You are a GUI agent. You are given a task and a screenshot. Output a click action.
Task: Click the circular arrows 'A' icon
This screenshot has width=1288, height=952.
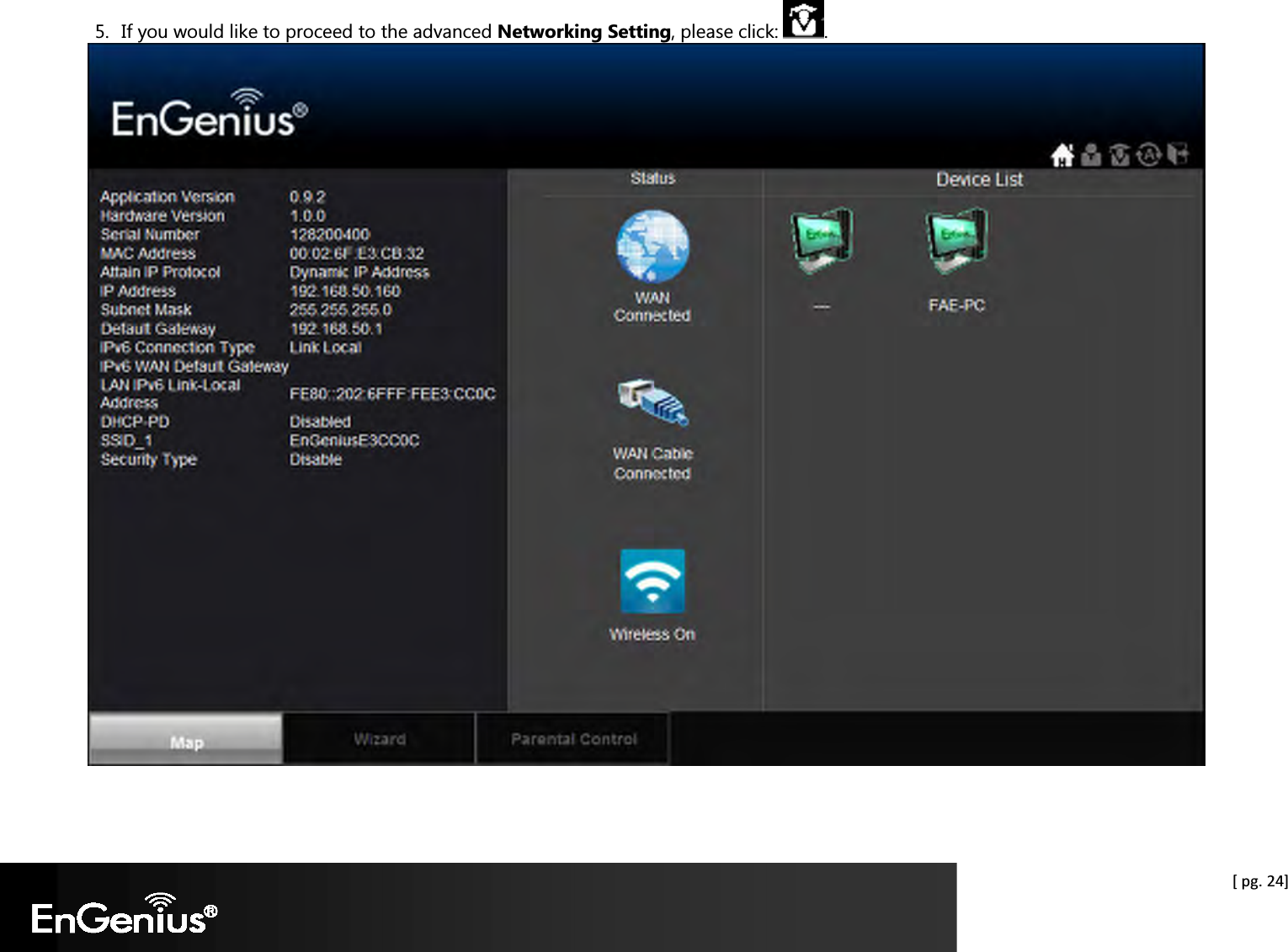[x=1149, y=155]
